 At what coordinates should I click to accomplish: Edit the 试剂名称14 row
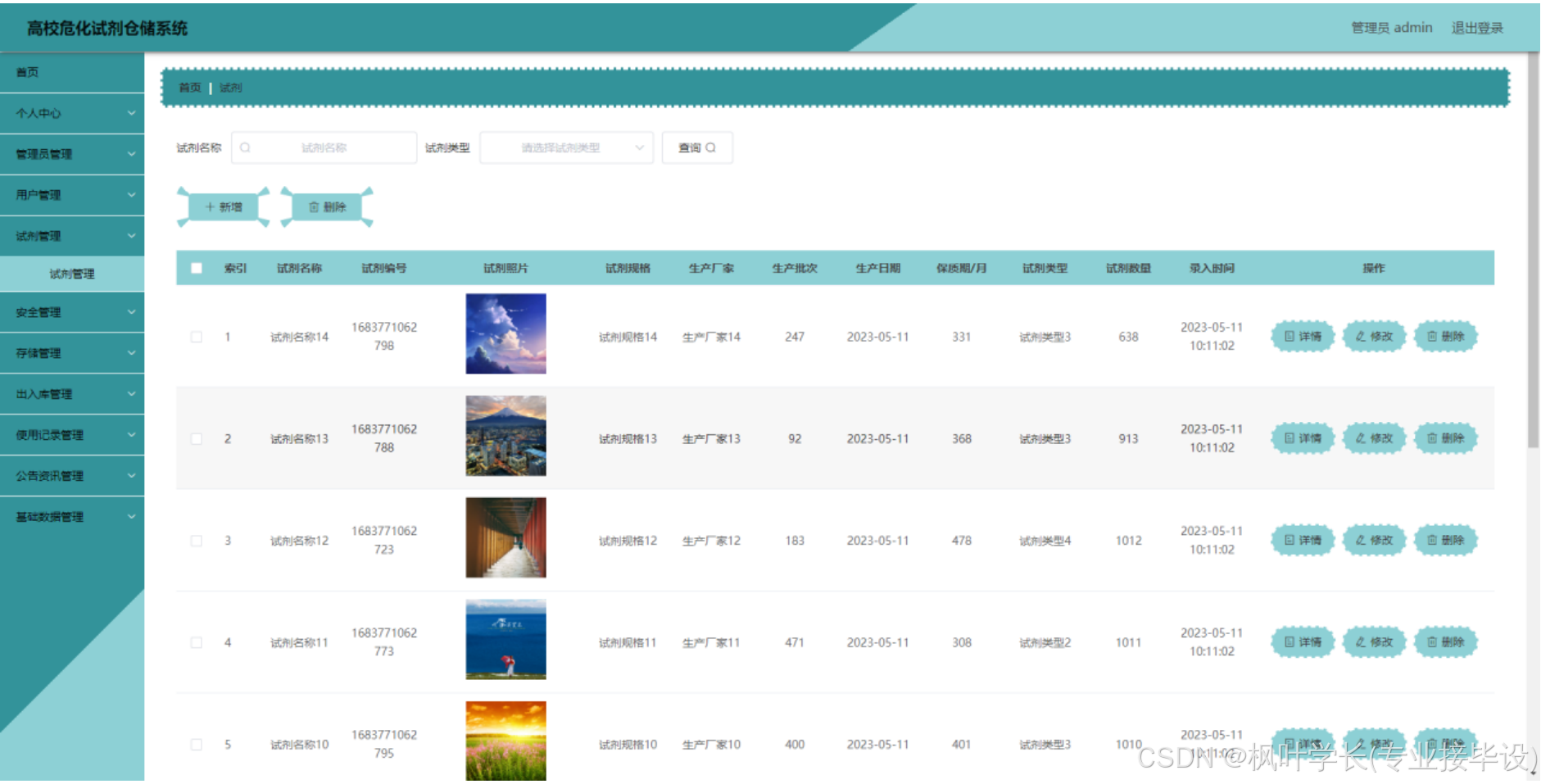coord(1374,337)
